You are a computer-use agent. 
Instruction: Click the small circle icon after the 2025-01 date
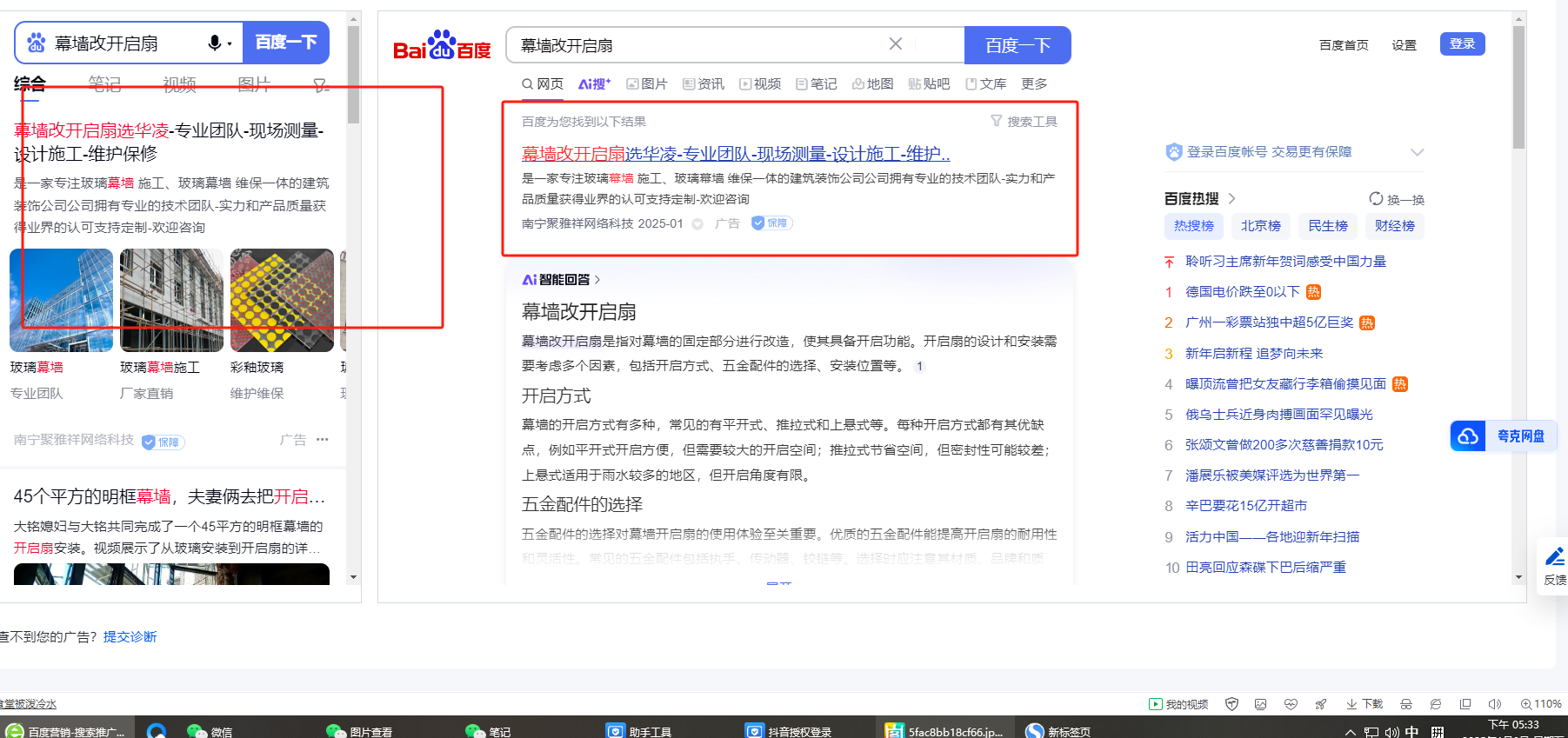(x=697, y=224)
